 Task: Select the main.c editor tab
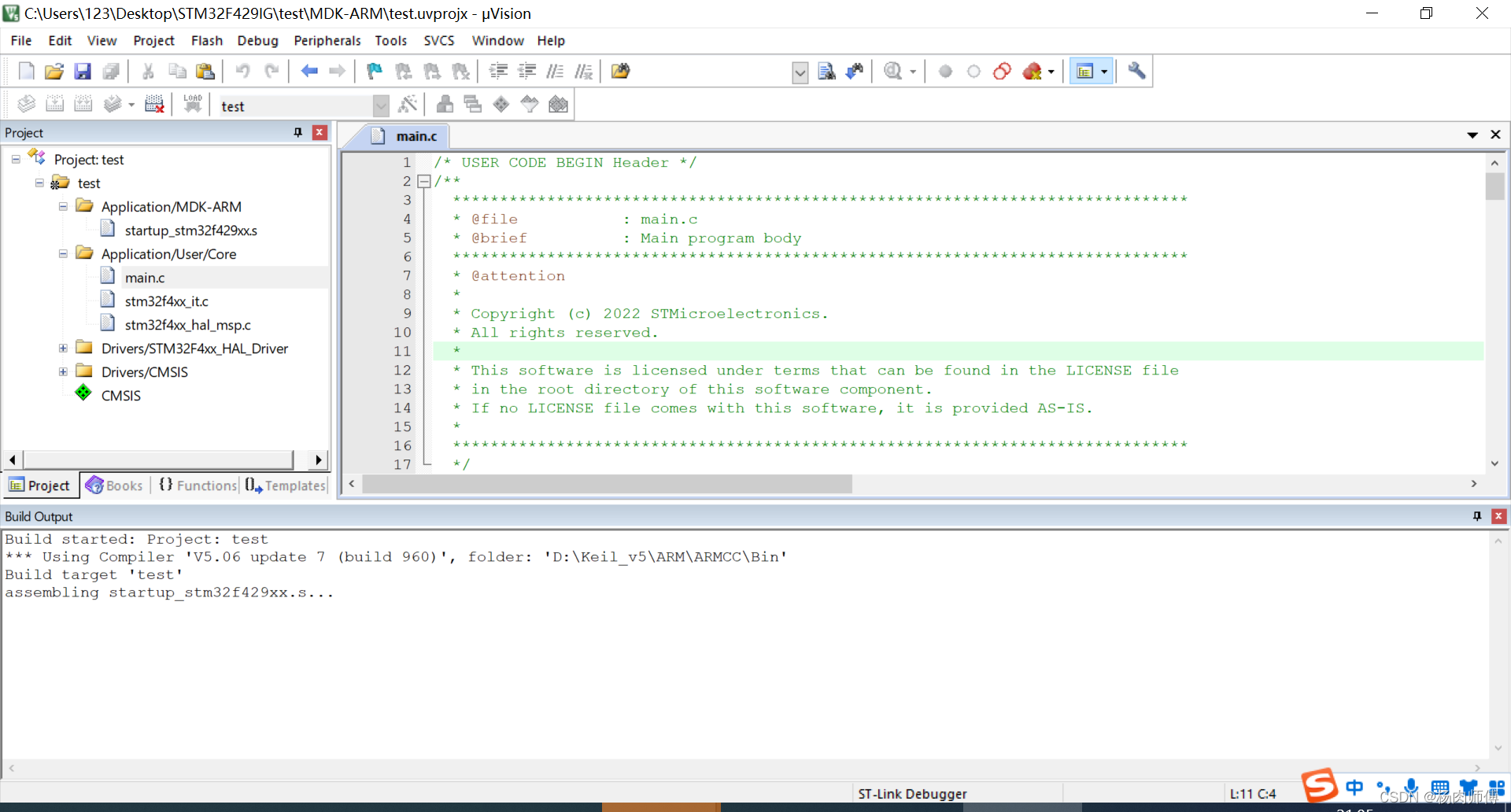[408, 136]
